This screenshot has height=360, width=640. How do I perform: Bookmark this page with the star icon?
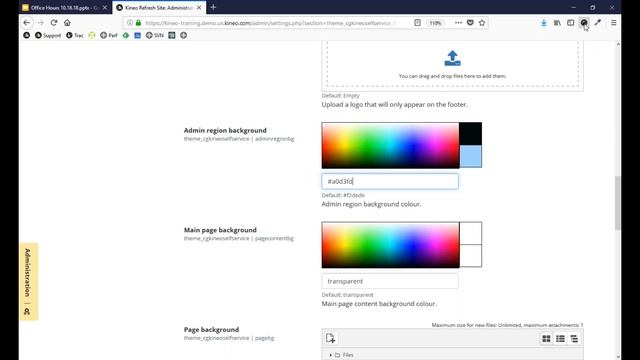(x=482, y=23)
